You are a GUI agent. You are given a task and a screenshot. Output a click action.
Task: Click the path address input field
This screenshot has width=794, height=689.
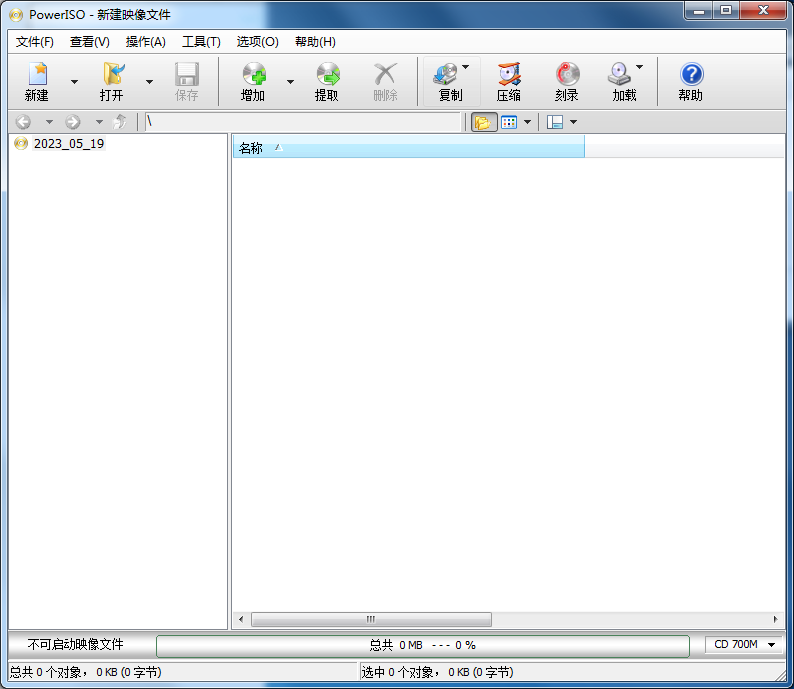[303, 122]
